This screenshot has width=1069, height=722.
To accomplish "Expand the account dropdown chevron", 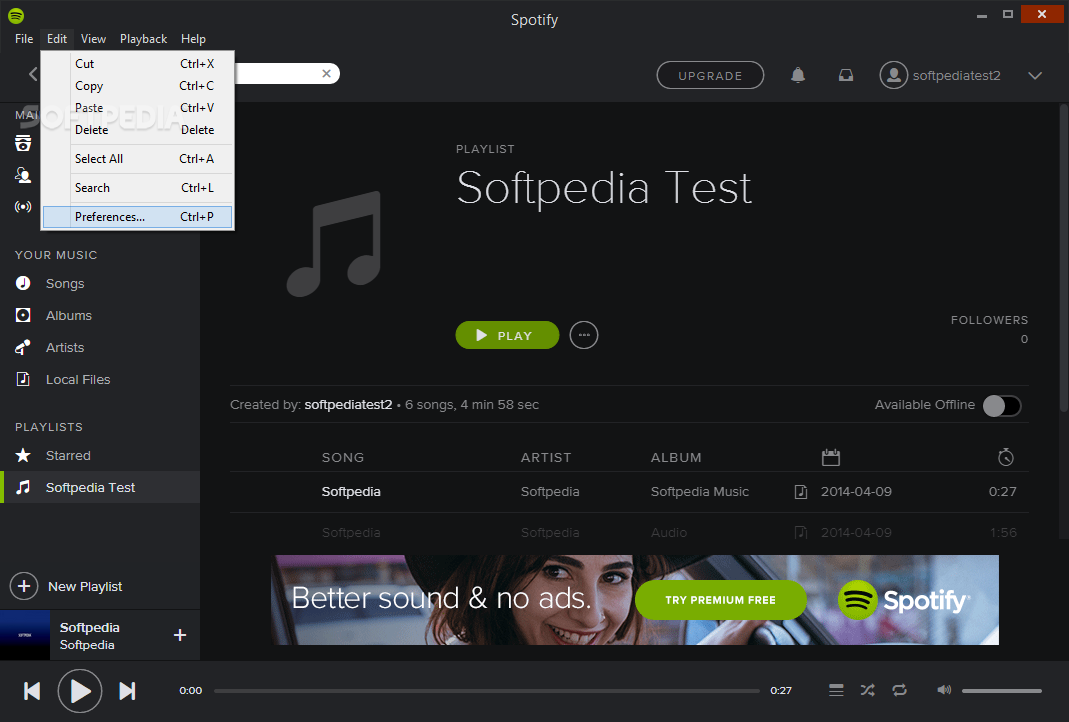I will click(x=1034, y=75).
